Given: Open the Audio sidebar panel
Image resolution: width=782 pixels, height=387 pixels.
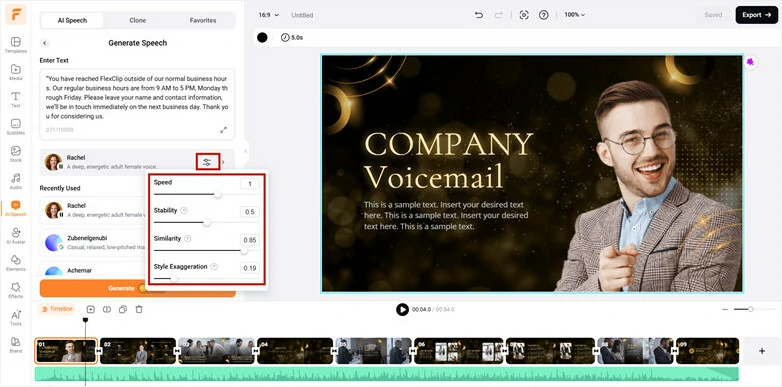Looking at the screenshot, I should pyautogui.click(x=15, y=181).
